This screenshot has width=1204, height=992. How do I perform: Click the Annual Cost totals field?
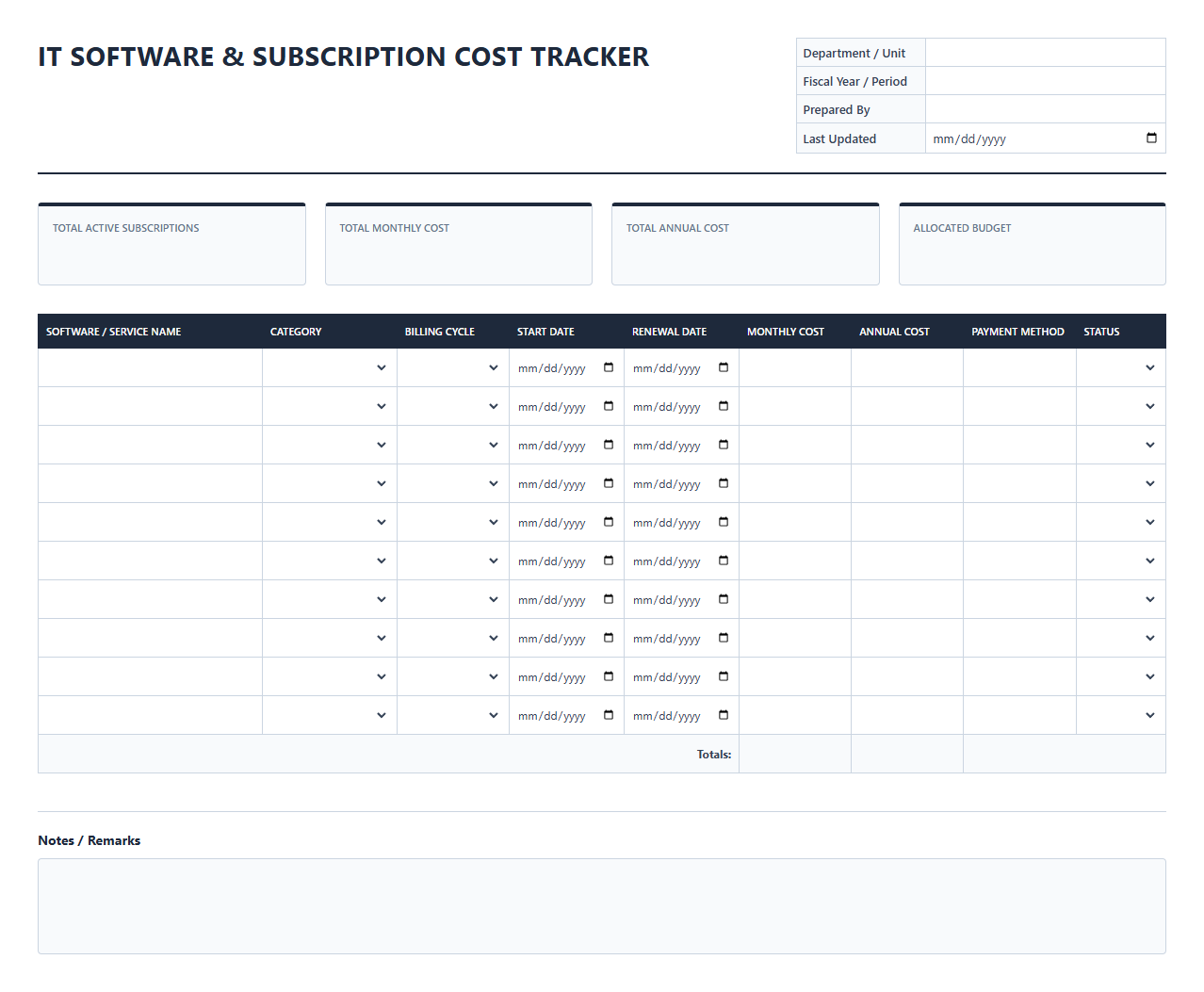click(907, 754)
